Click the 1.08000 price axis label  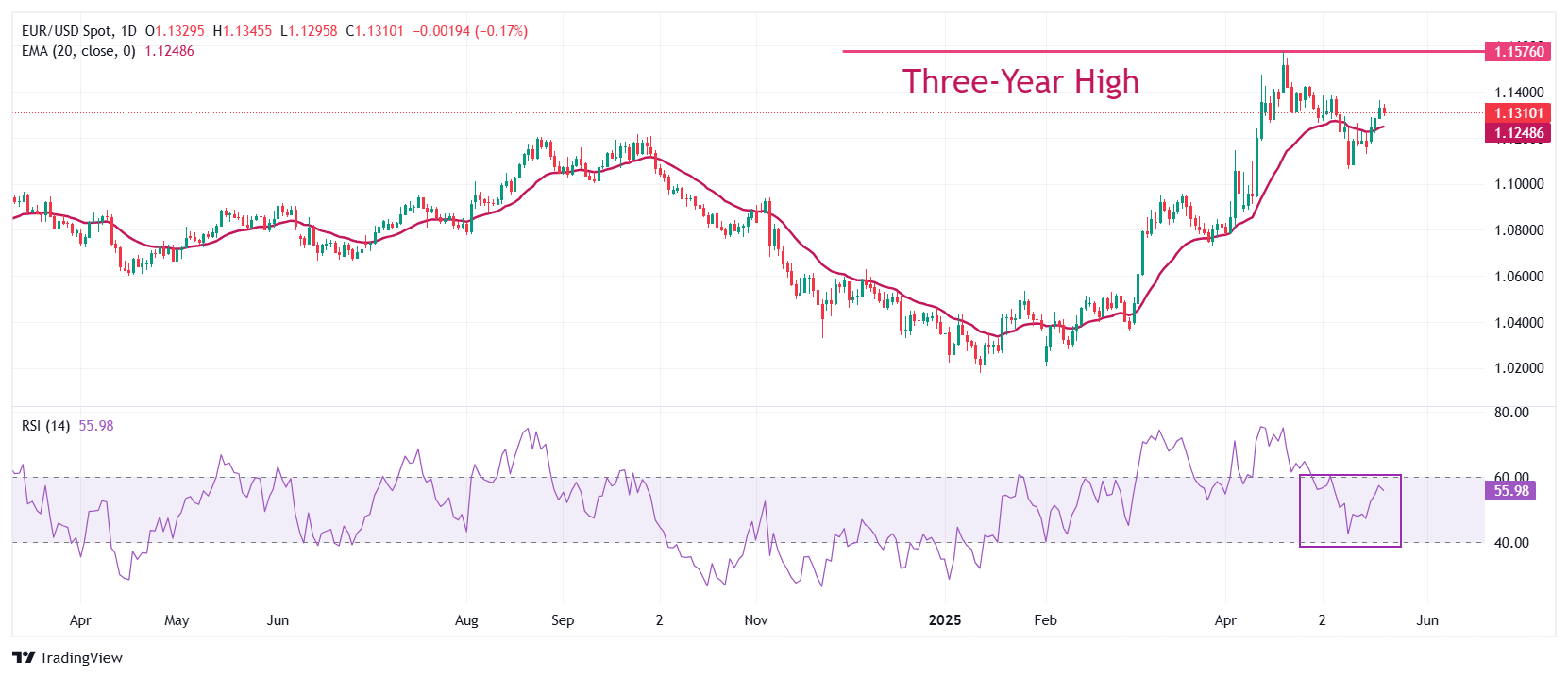coord(1519,230)
